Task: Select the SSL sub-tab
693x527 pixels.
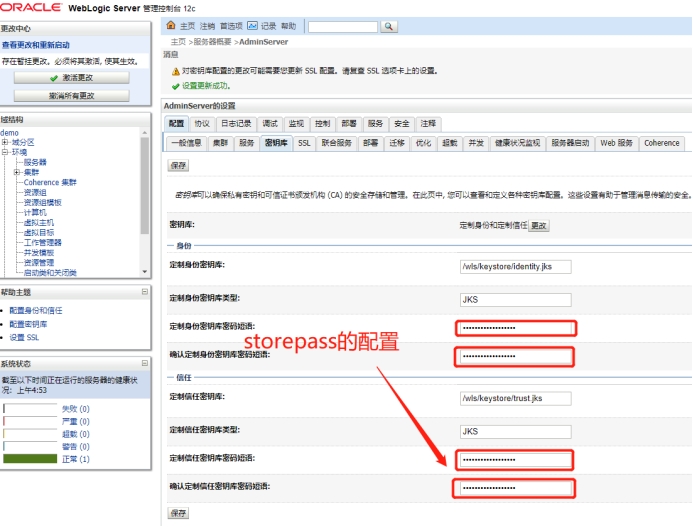Action: (x=304, y=143)
